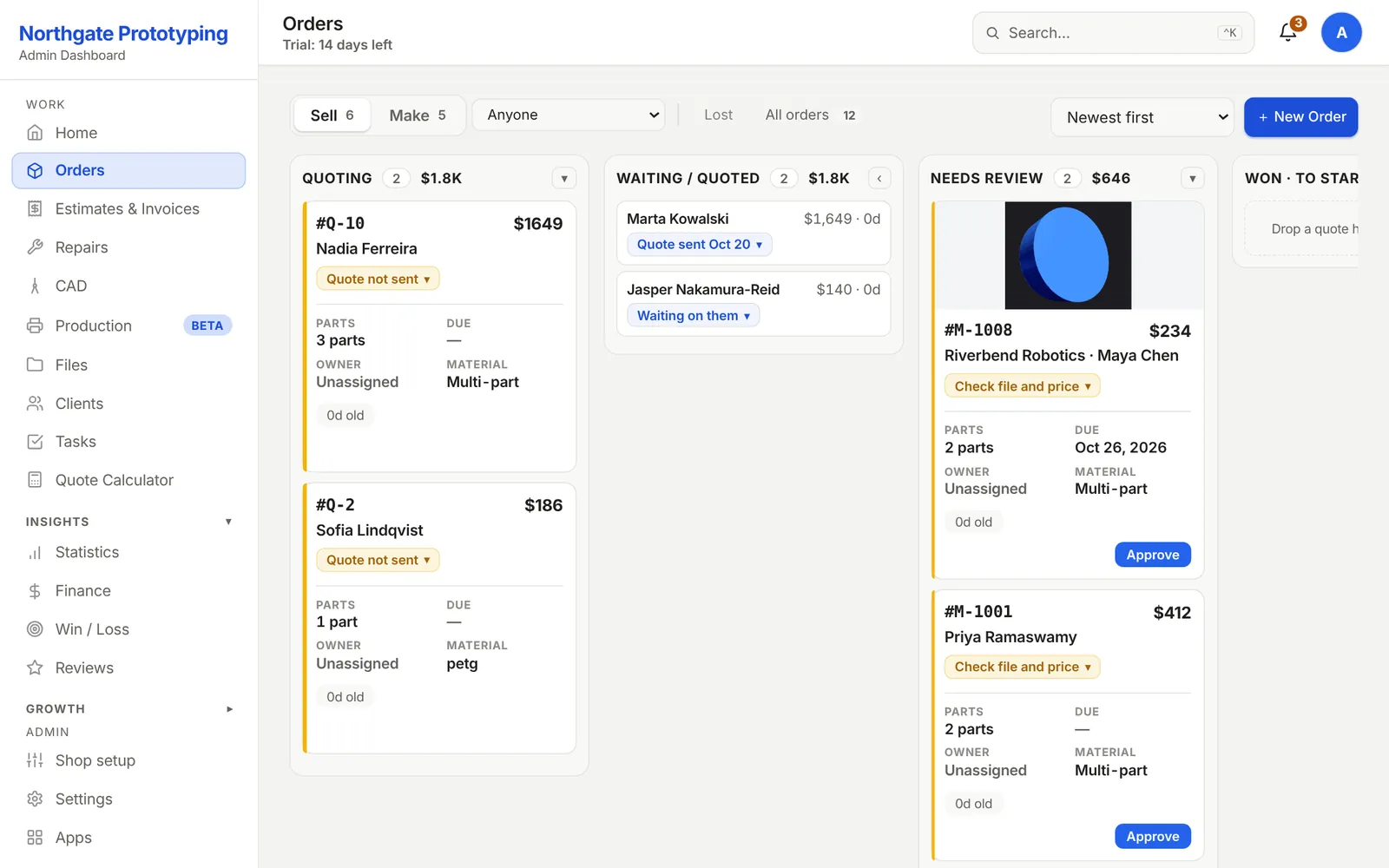Switch to the Make tab
The image size is (1389, 868).
click(x=418, y=115)
